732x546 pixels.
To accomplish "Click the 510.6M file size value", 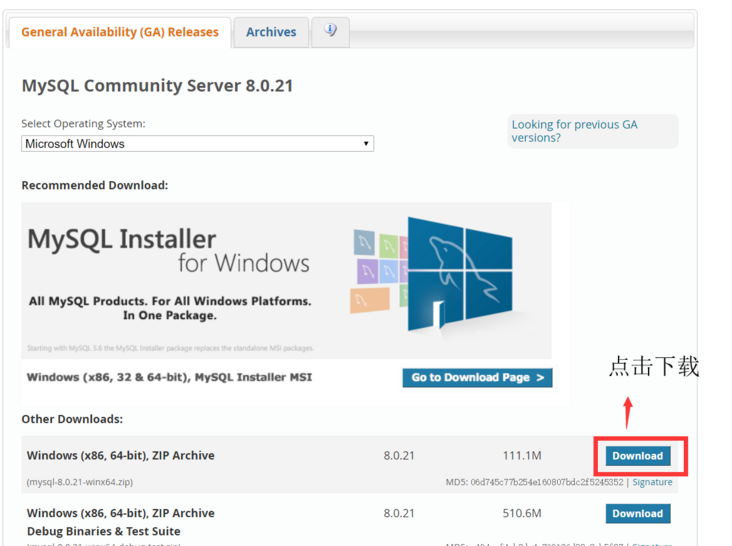I will (522, 513).
